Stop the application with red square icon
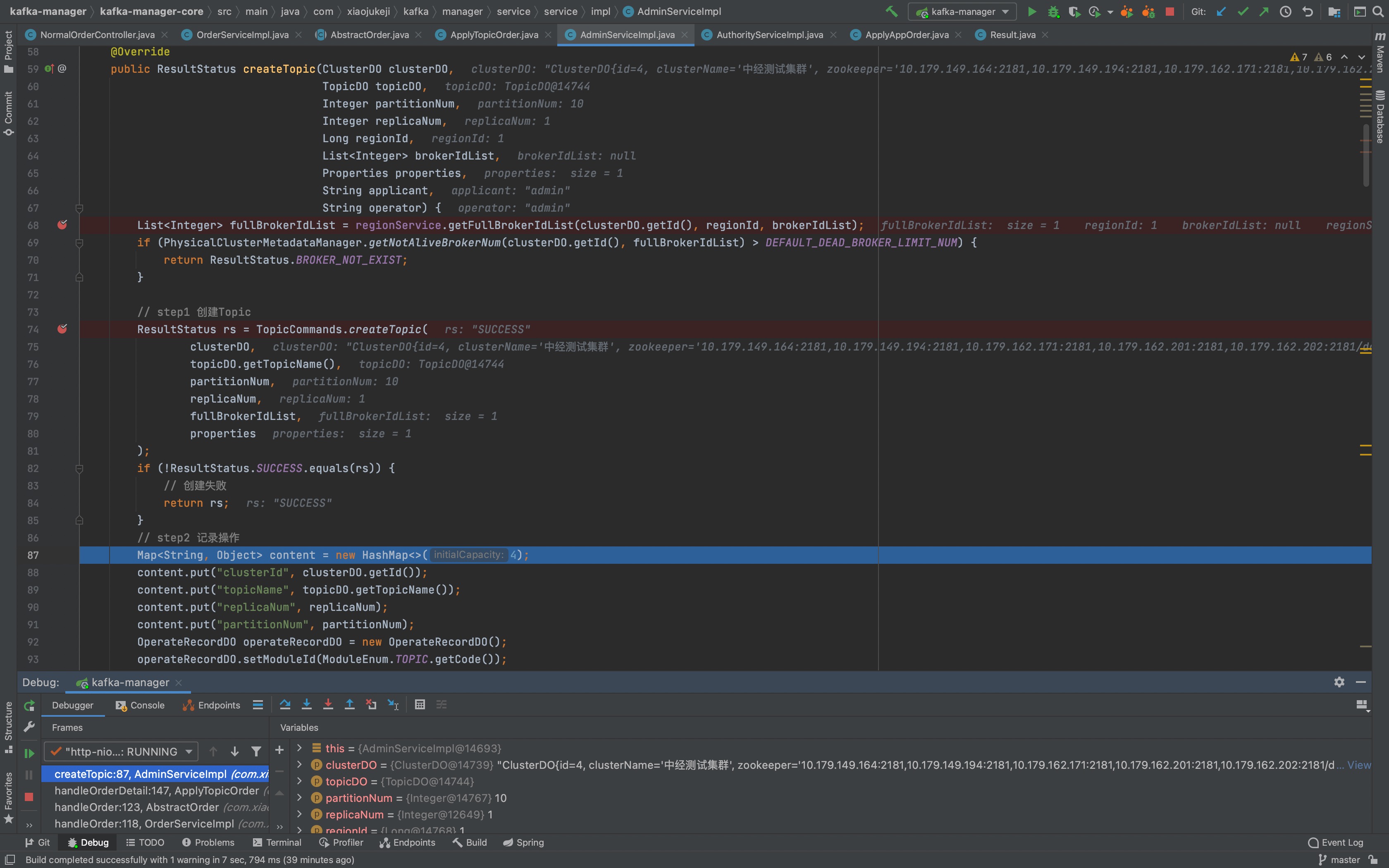Screen dimensions: 1389x868 tap(1170, 12)
